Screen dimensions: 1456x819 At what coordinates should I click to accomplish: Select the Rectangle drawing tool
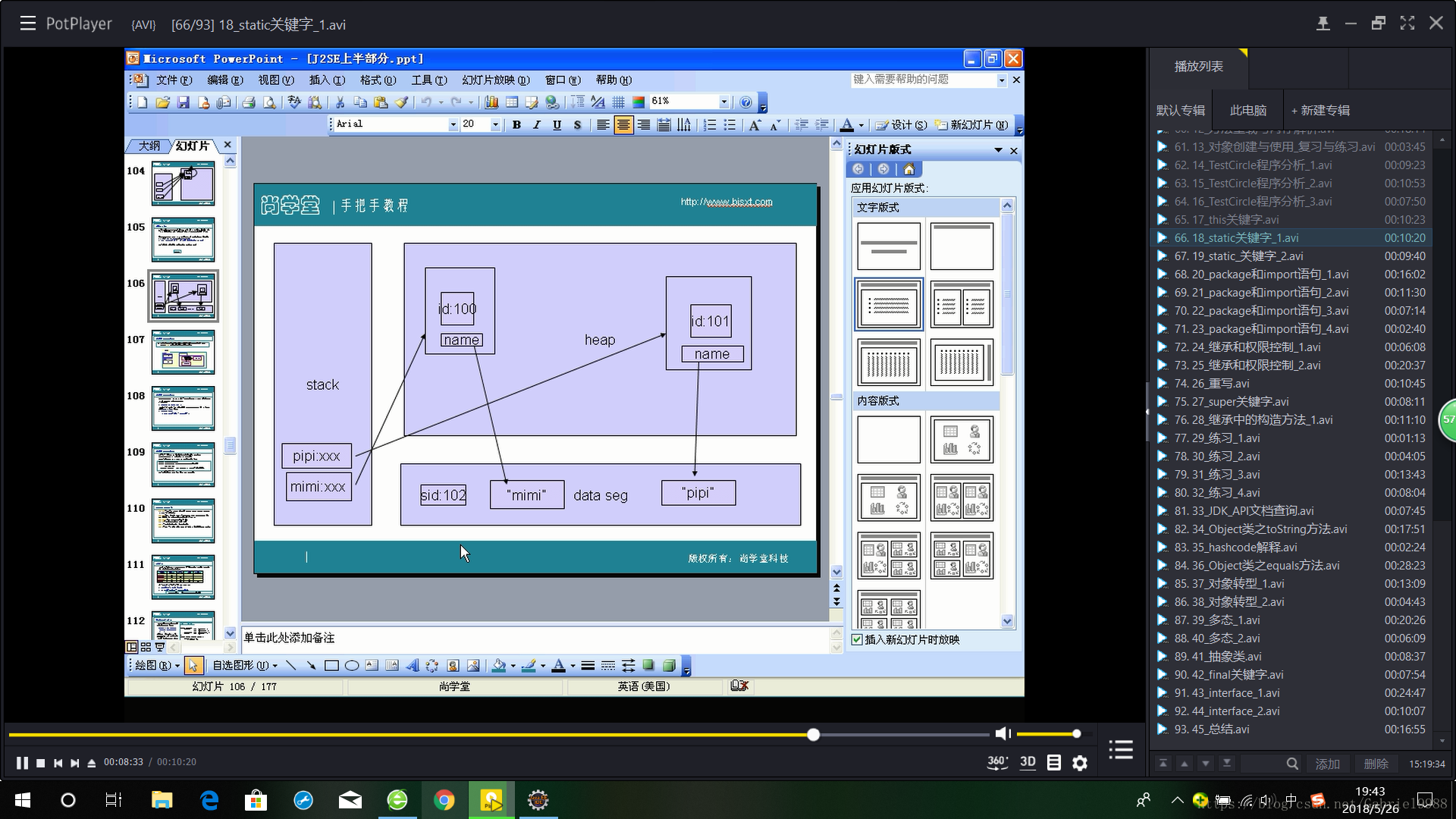pyautogui.click(x=331, y=666)
